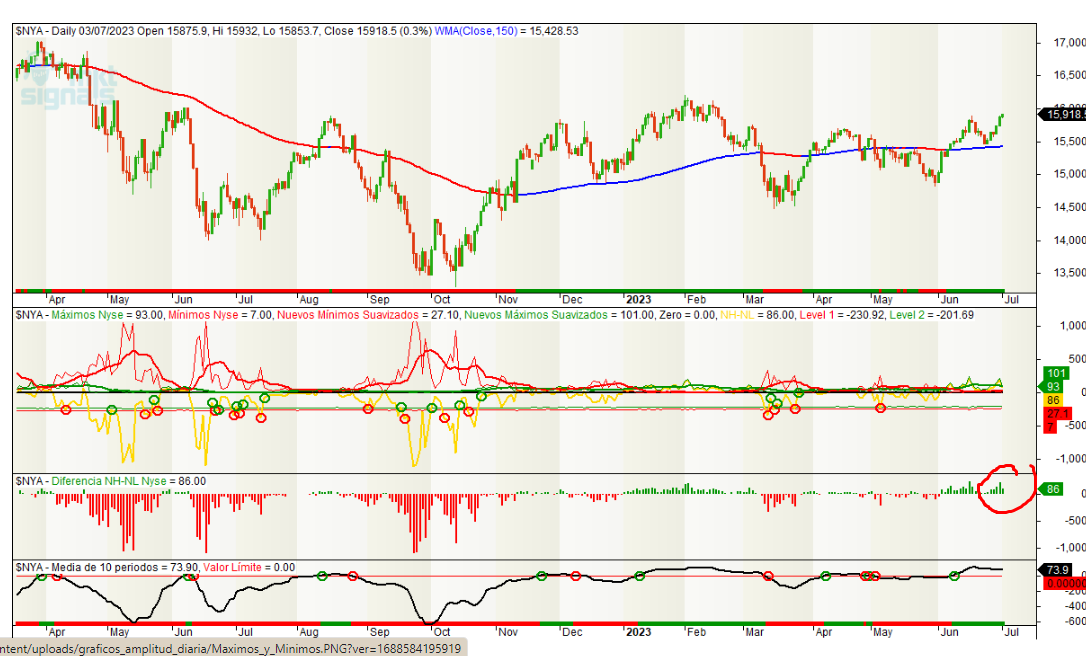1086x656 pixels.
Task: Select the yellow 86 value tag
Action: tap(1053, 400)
